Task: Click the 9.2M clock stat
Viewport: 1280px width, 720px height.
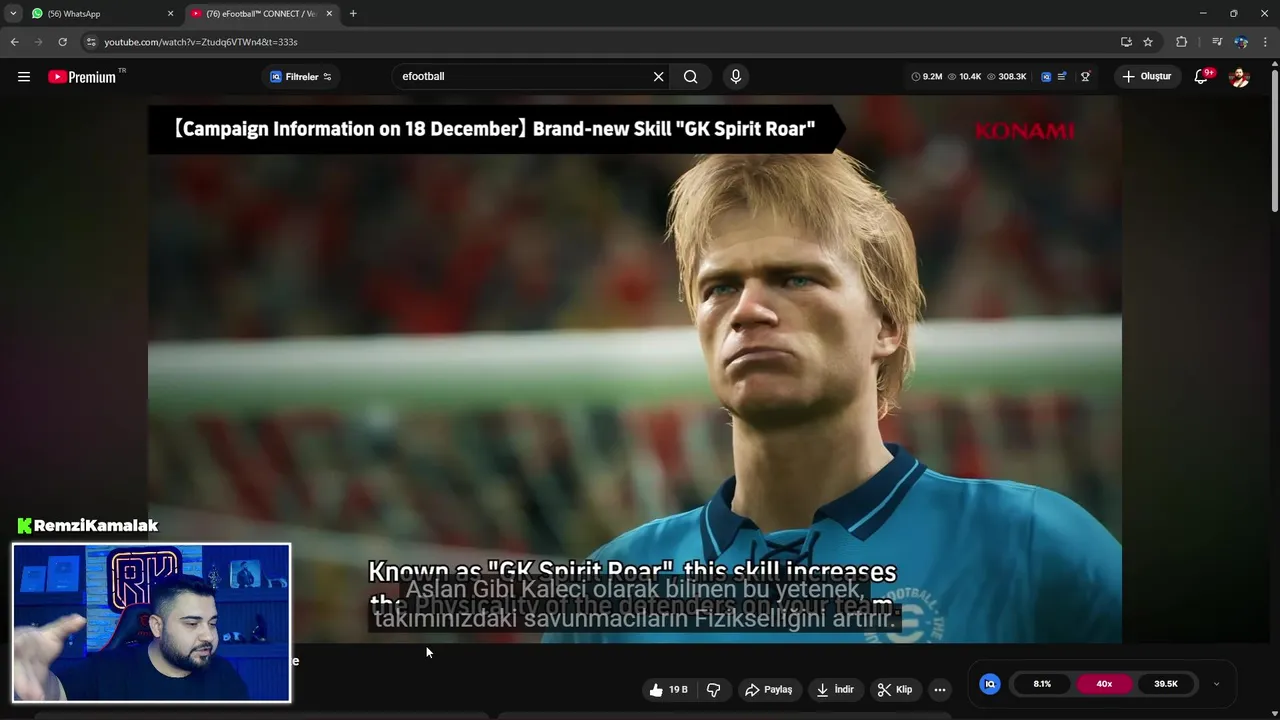Action: [927, 77]
